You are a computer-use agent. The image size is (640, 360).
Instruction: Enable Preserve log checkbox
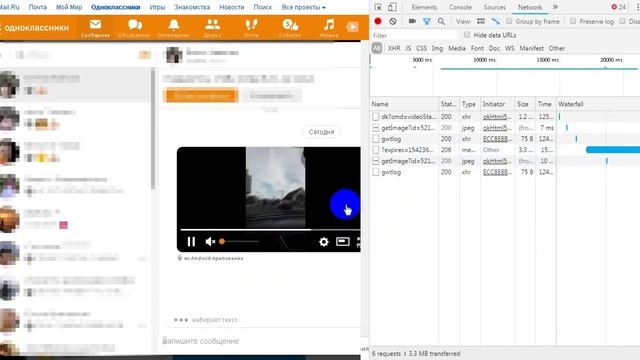click(x=573, y=21)
